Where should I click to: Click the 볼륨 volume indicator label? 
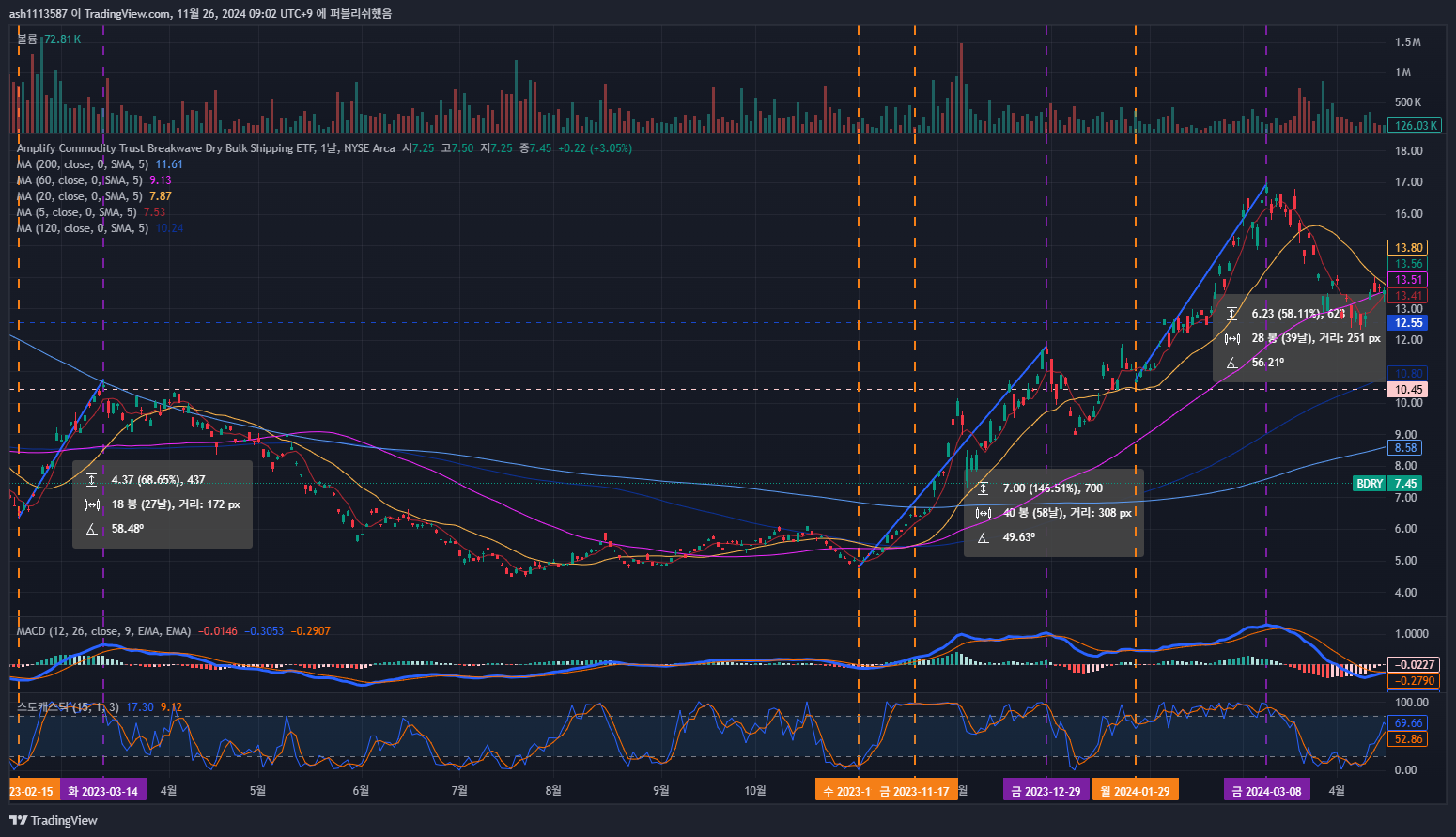point(27,39)
